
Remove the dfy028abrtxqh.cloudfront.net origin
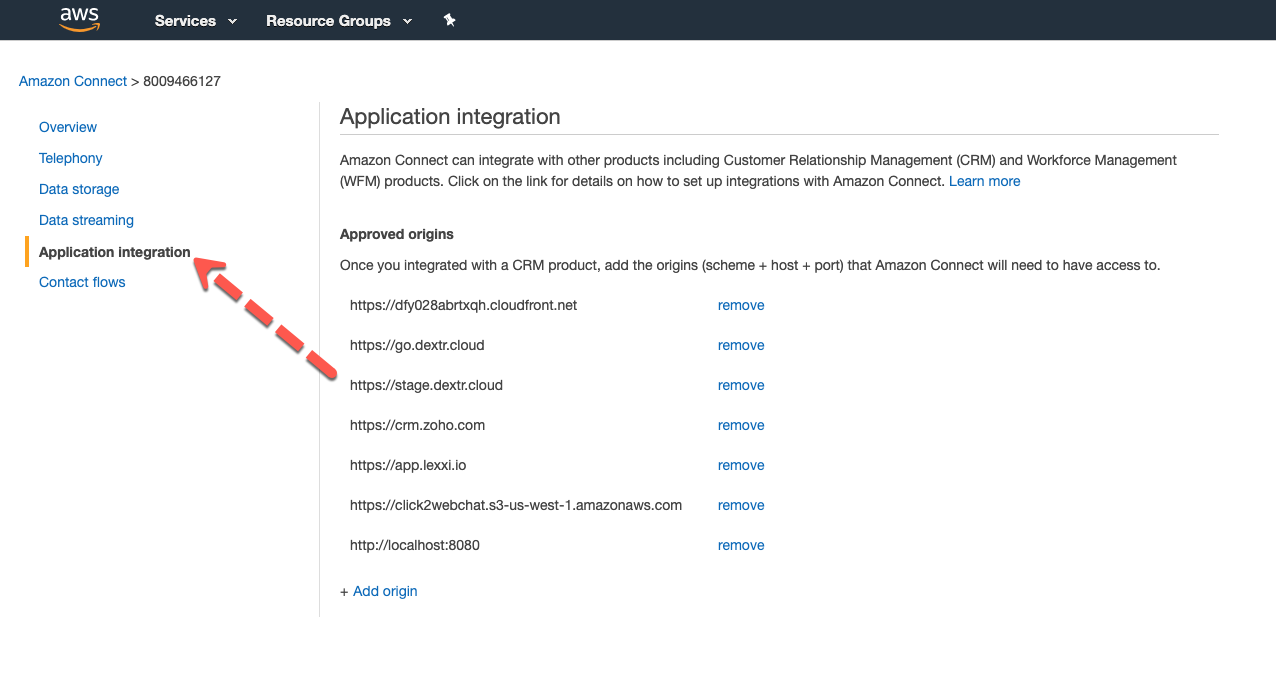741,305
